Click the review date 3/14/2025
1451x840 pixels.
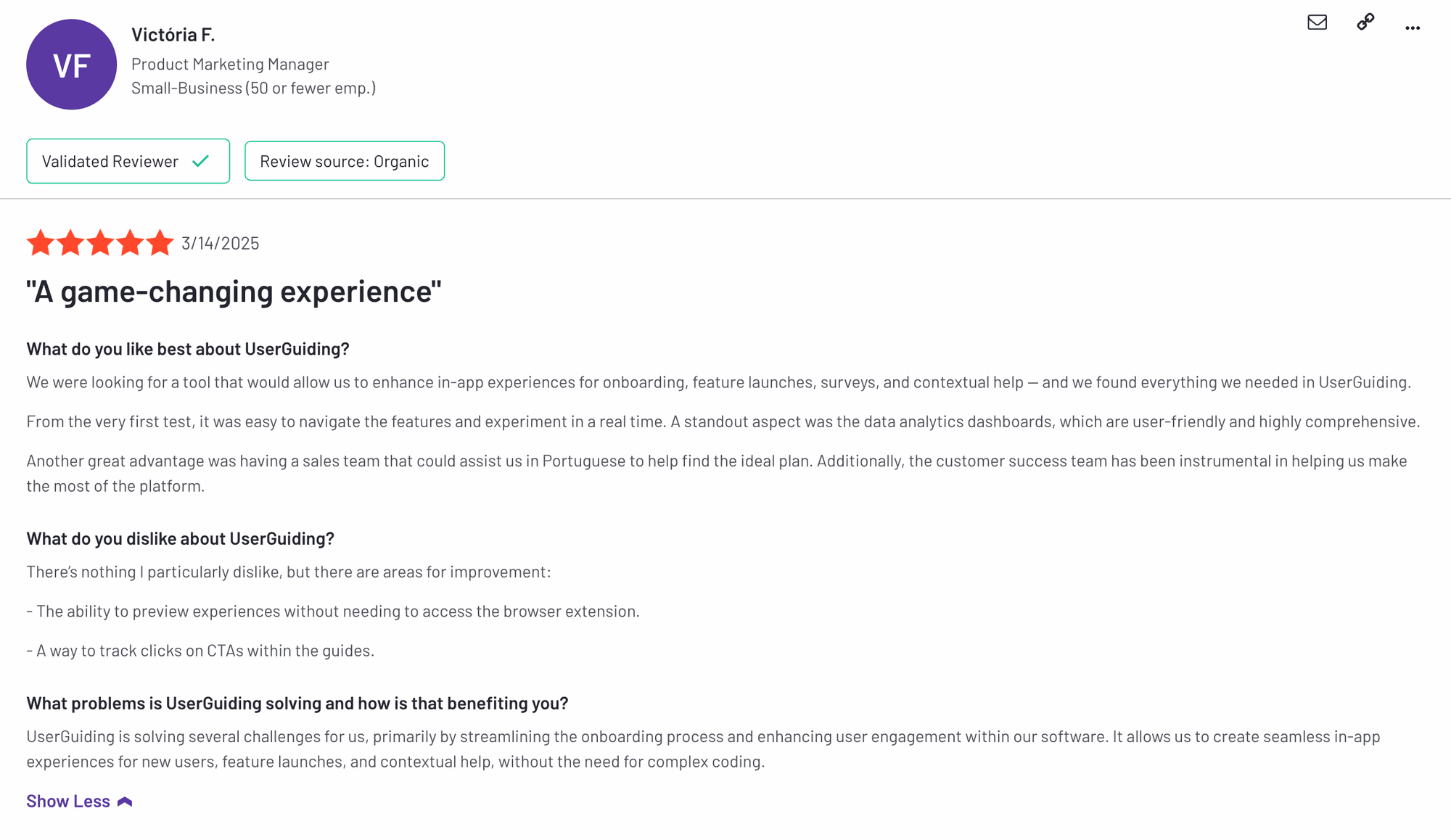[220, 243]
